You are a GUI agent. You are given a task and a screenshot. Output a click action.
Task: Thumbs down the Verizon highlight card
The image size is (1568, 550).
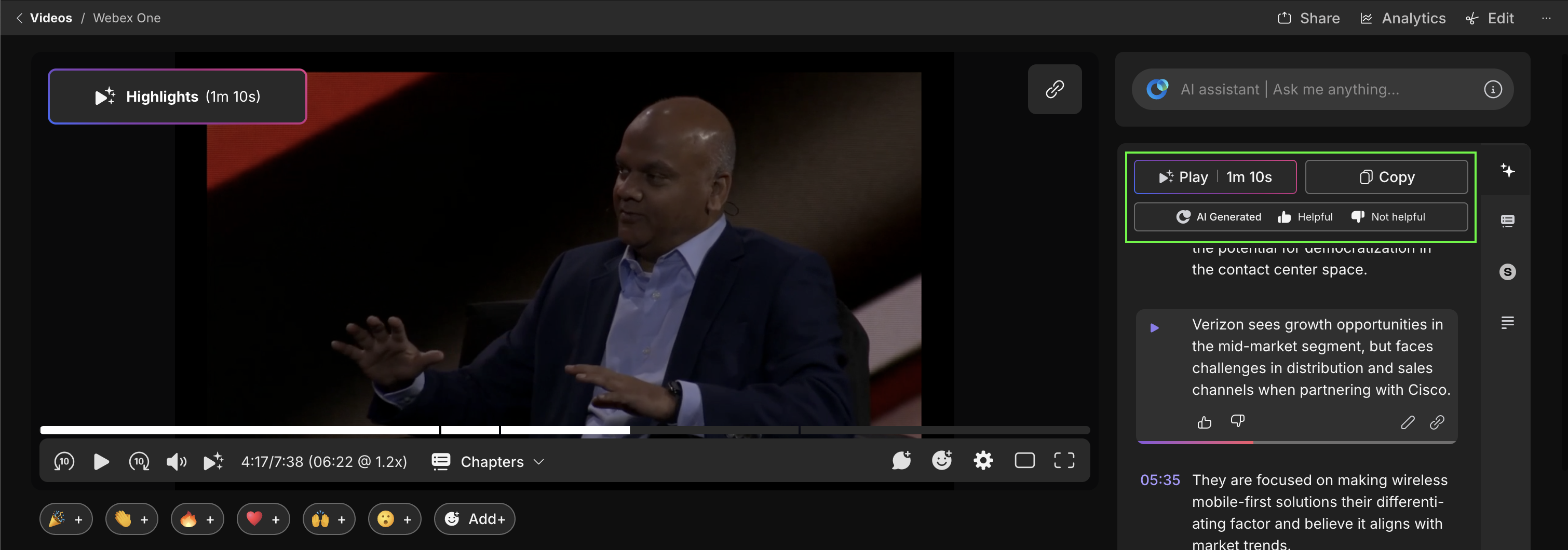(x=1237, y=421)
